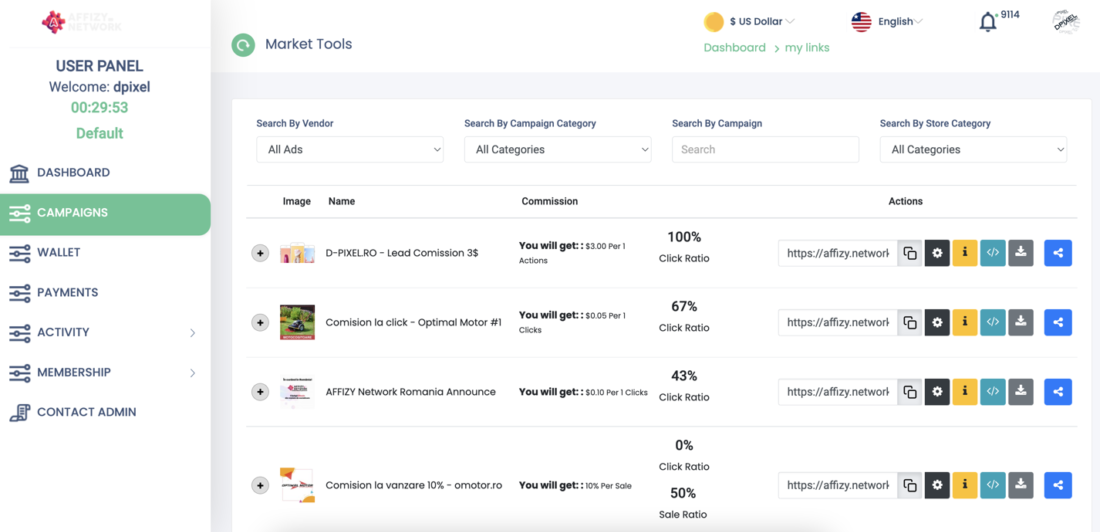Get embed code for Optimal Motor #1 campaign
This screenshot has width=1100, height=532.
pos(993,323)
